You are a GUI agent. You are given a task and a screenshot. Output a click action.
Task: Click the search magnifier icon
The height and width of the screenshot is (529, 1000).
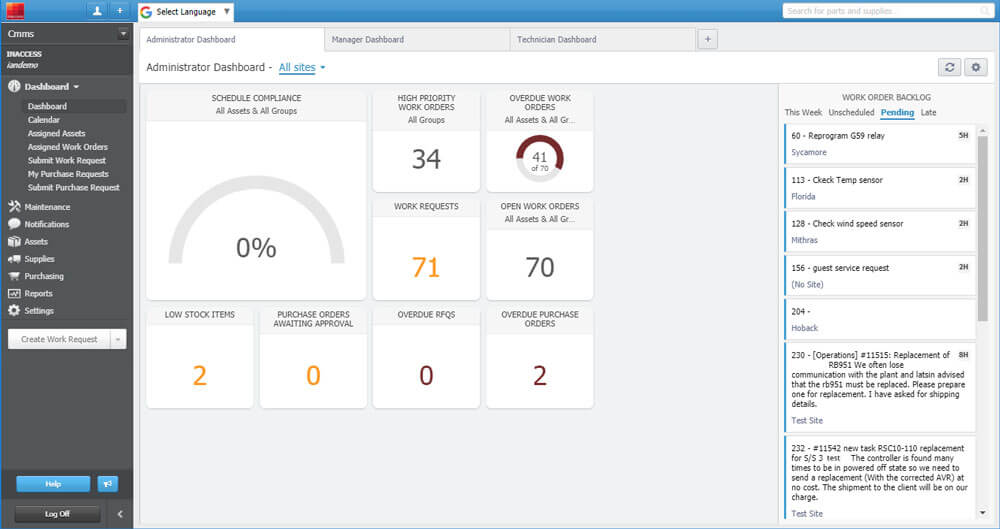tap(985, 11)
